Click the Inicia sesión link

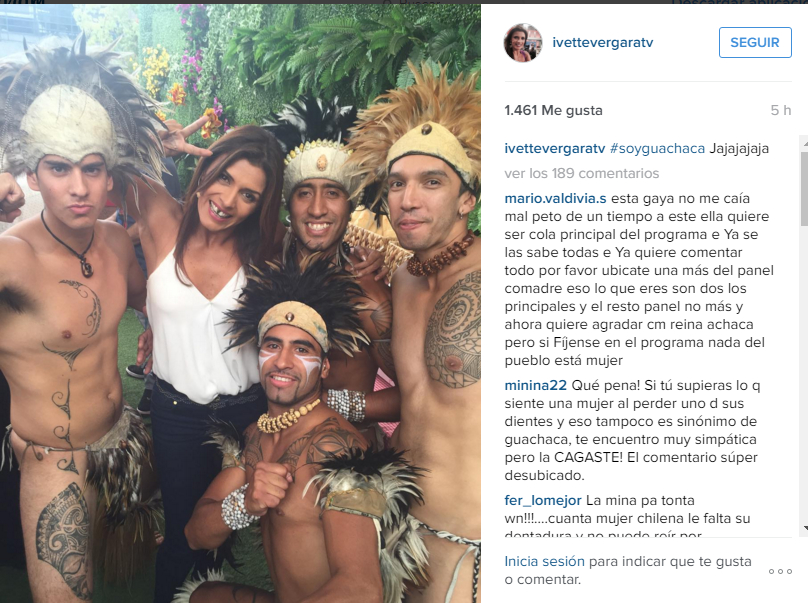tap(544, 561)
